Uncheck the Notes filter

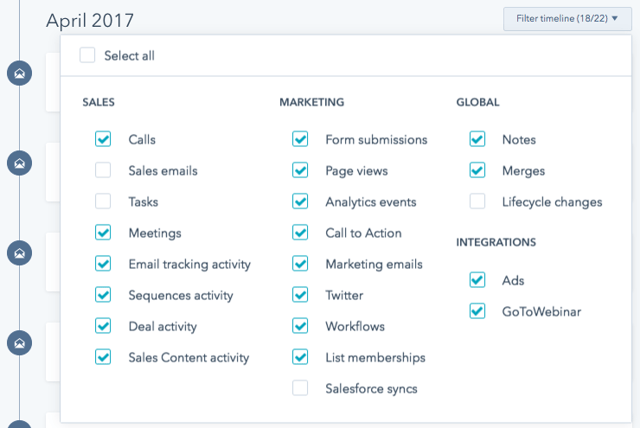click(477, 140)
